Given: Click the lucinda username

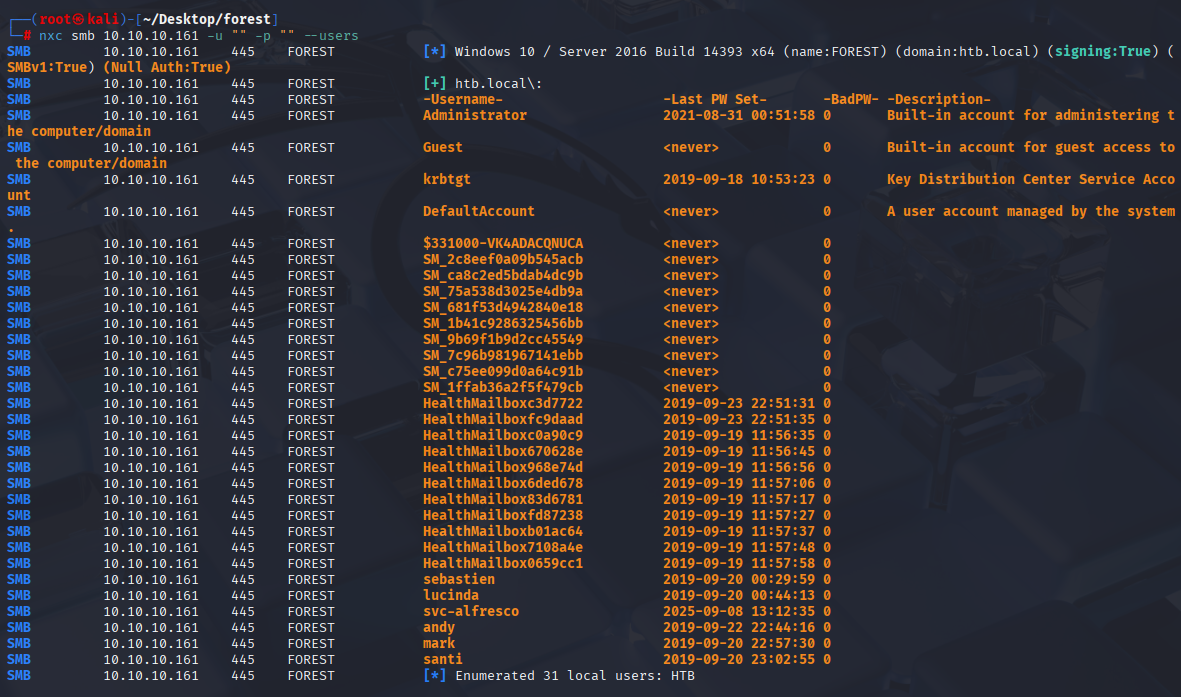Looking at the screenshot, I should pos(450,595).
